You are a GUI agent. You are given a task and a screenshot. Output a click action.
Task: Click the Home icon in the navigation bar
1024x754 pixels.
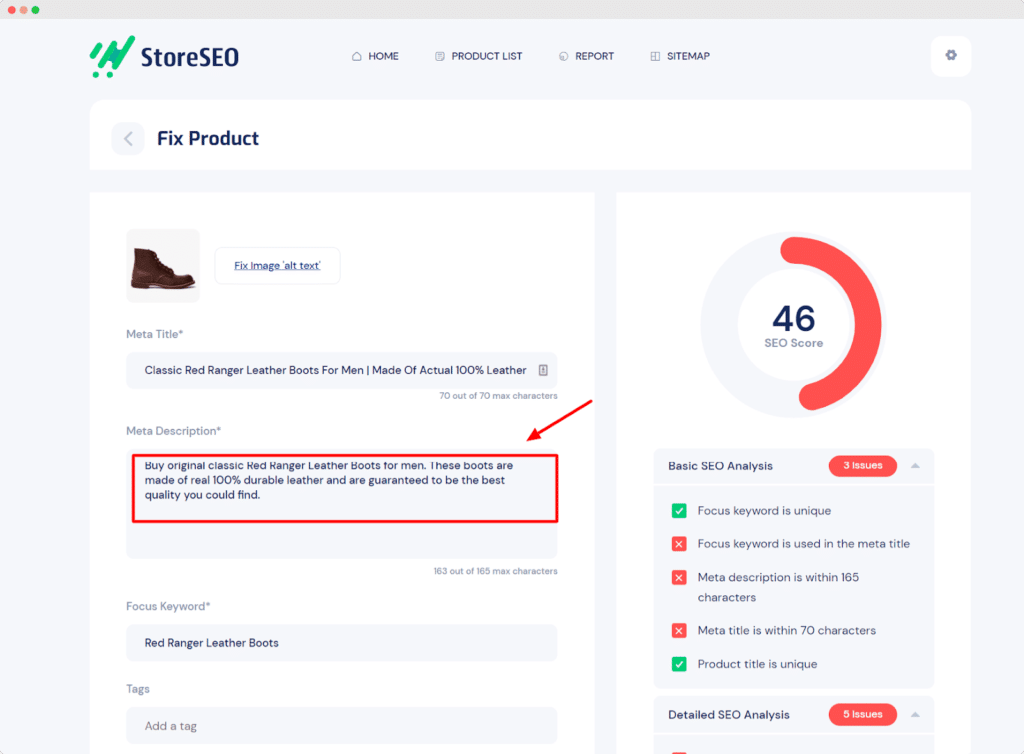pyautogui.click(x=357, y=56)
